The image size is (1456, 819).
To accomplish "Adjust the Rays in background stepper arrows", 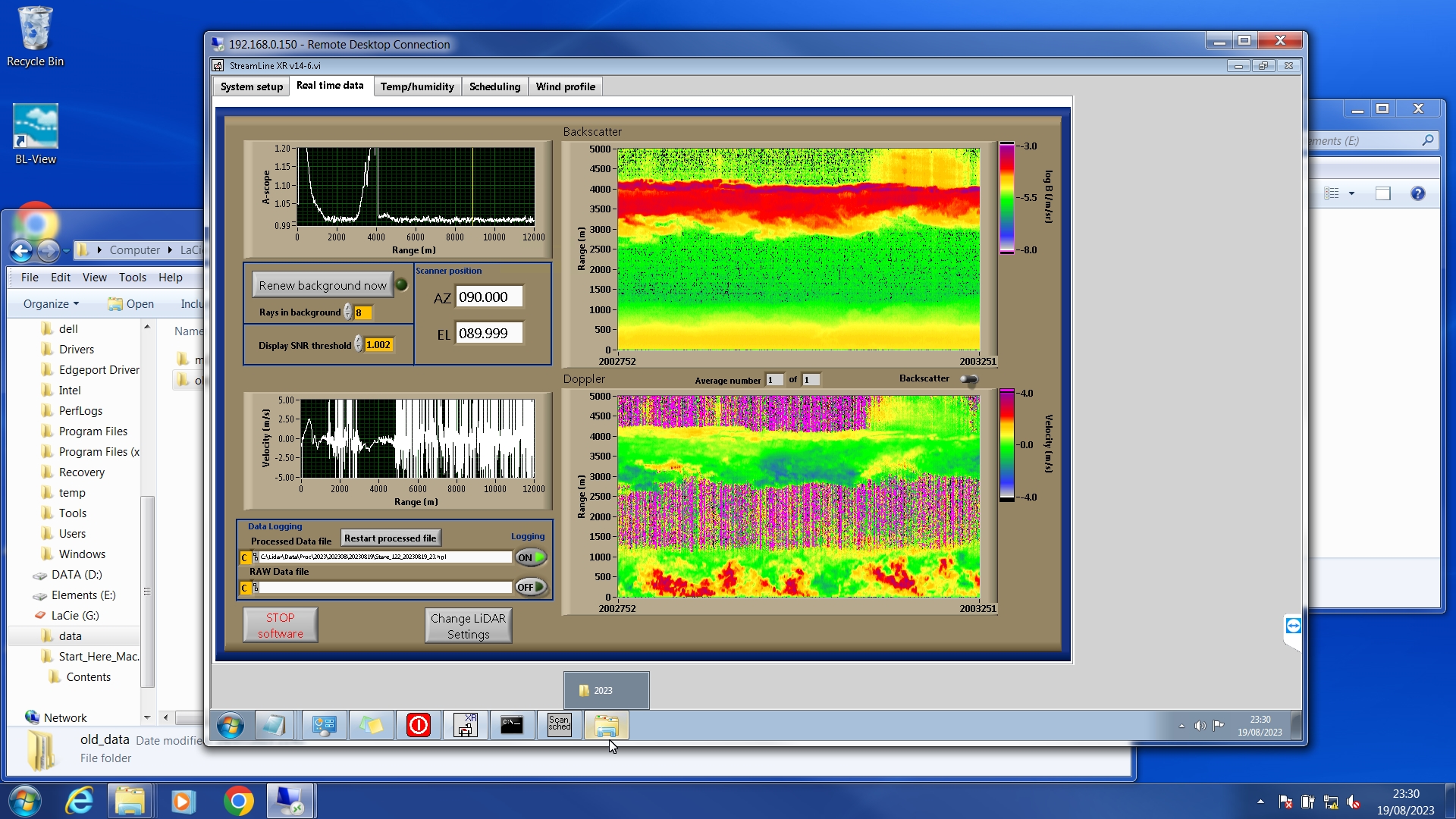I will [x=348, y=312].
